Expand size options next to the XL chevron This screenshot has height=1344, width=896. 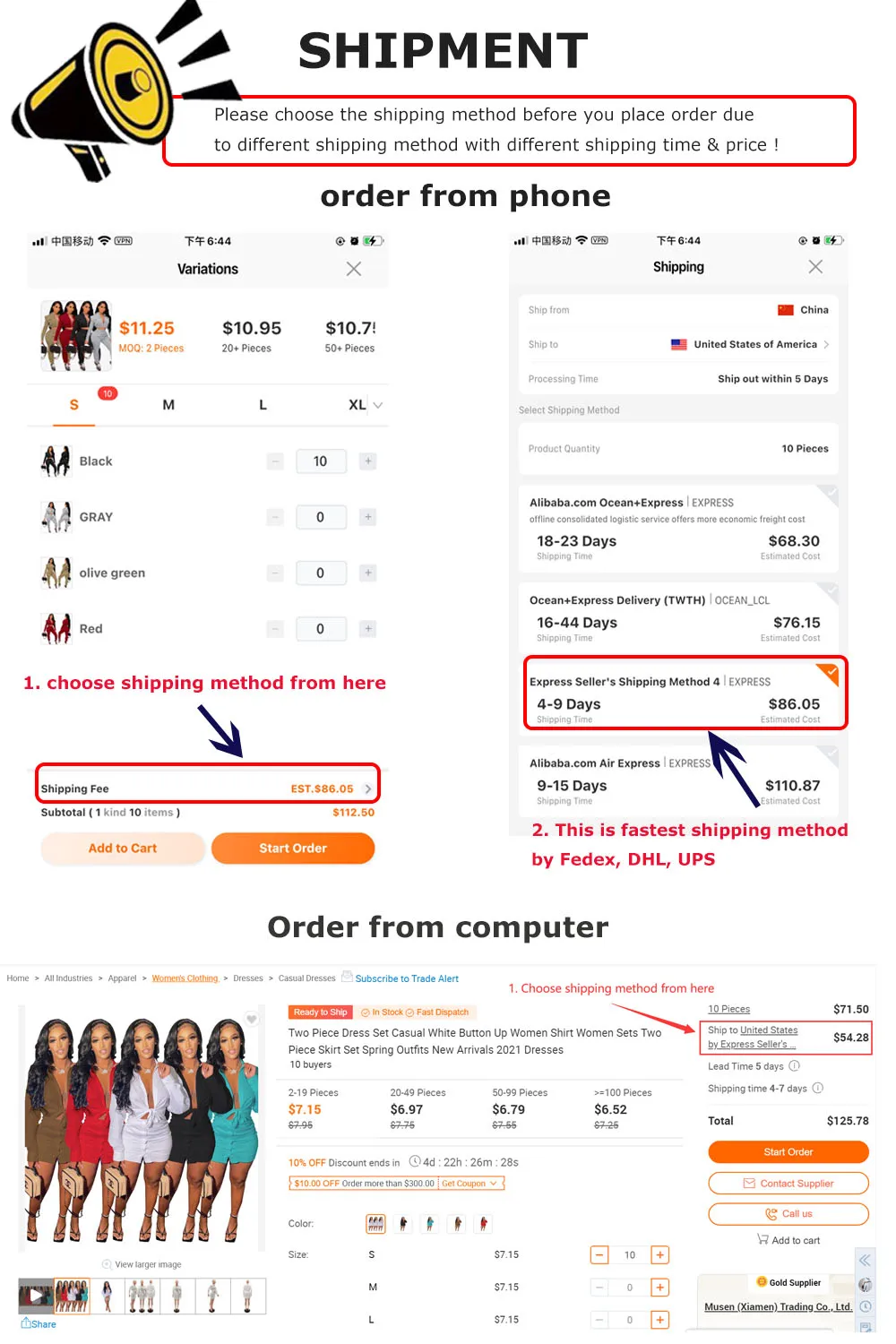click(377, 405)
